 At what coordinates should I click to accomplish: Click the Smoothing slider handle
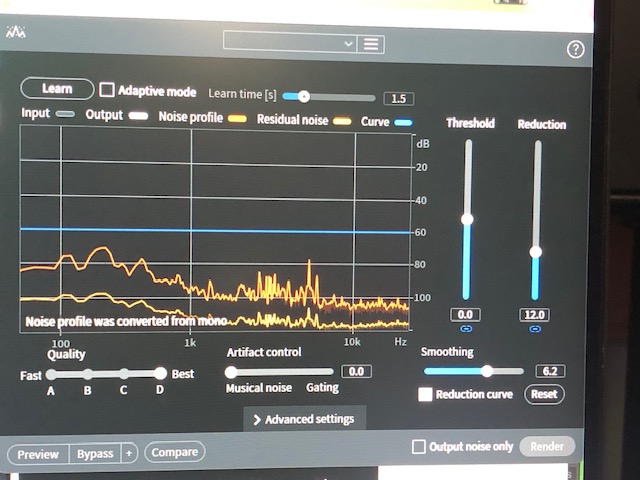pyautogui.click(x=487, y=371)
